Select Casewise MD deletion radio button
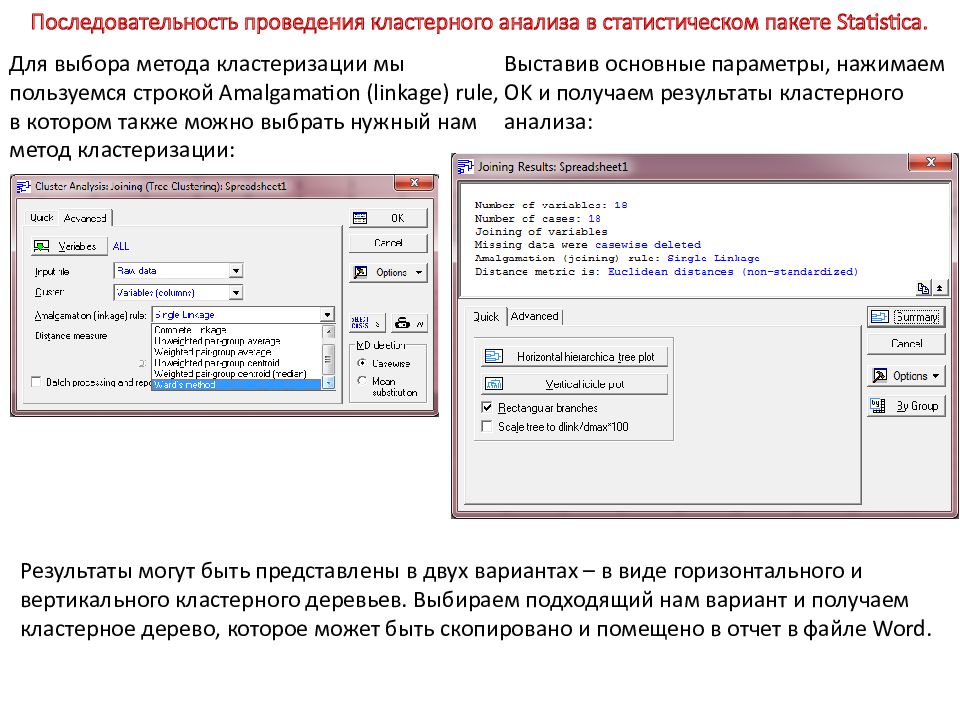 coord(362,363)
